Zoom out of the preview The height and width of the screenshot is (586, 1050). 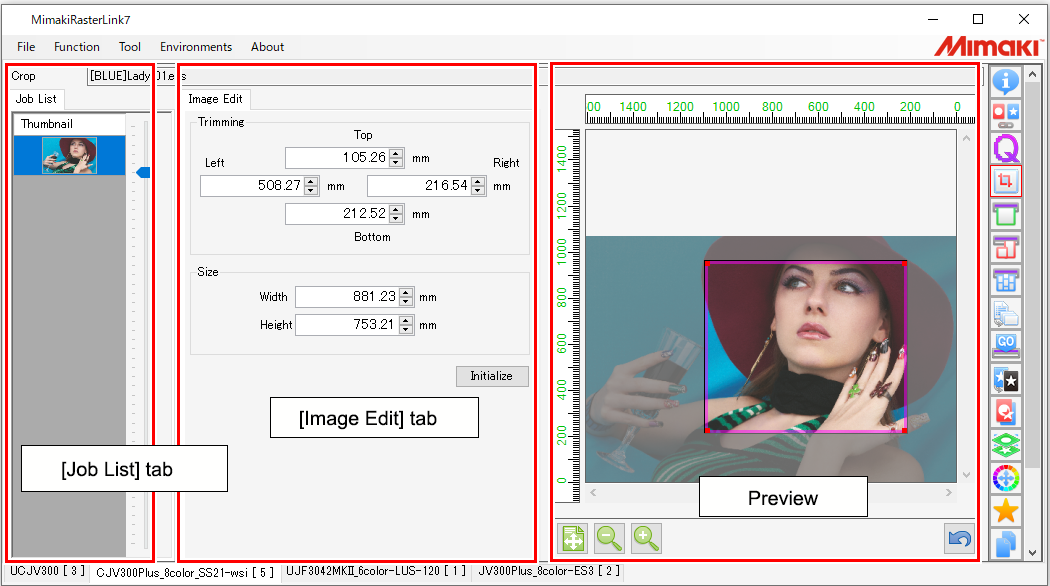(609, 538)
